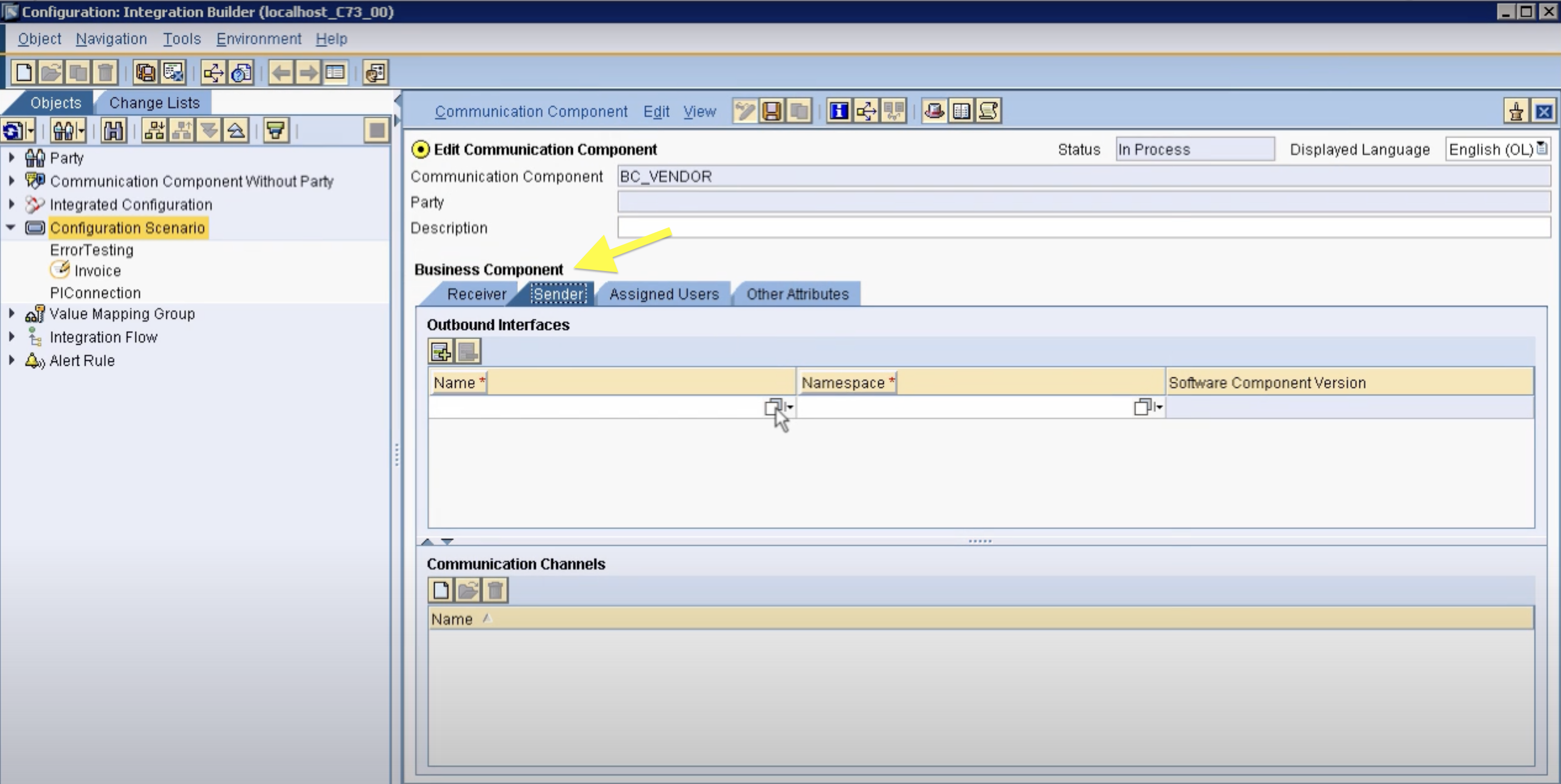Click the Create Object new document icon
Viewport: 1561px width, 784px height.
pos(24,73)
